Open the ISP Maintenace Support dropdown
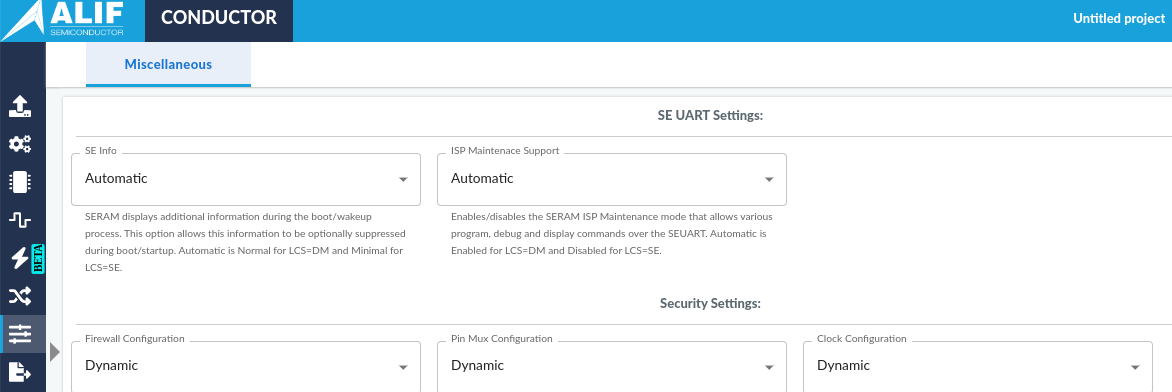 611,179
